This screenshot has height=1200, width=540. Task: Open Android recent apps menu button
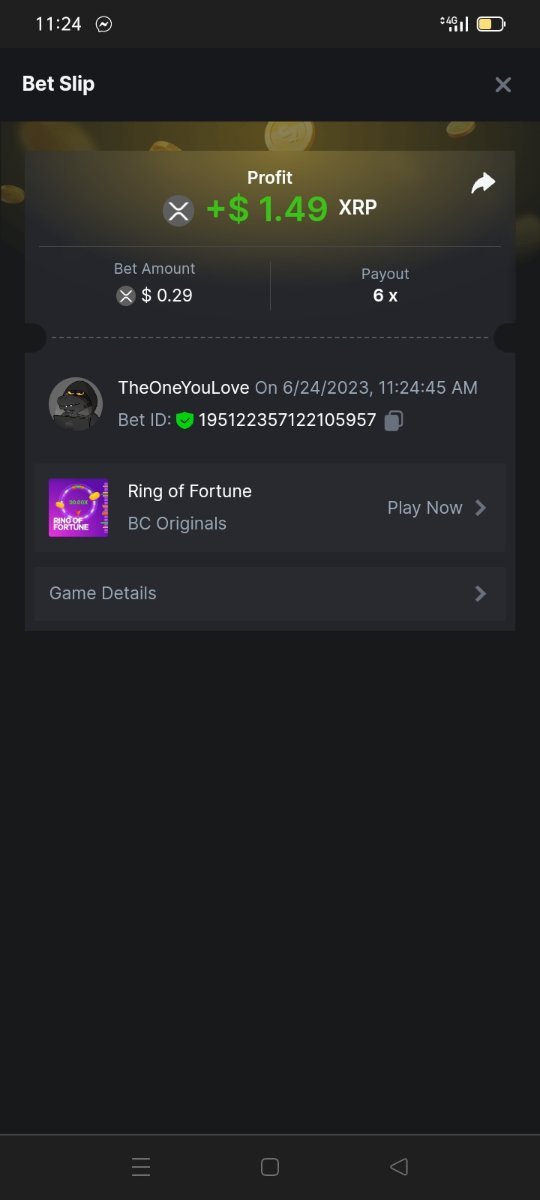click(x=141, y=1167)
